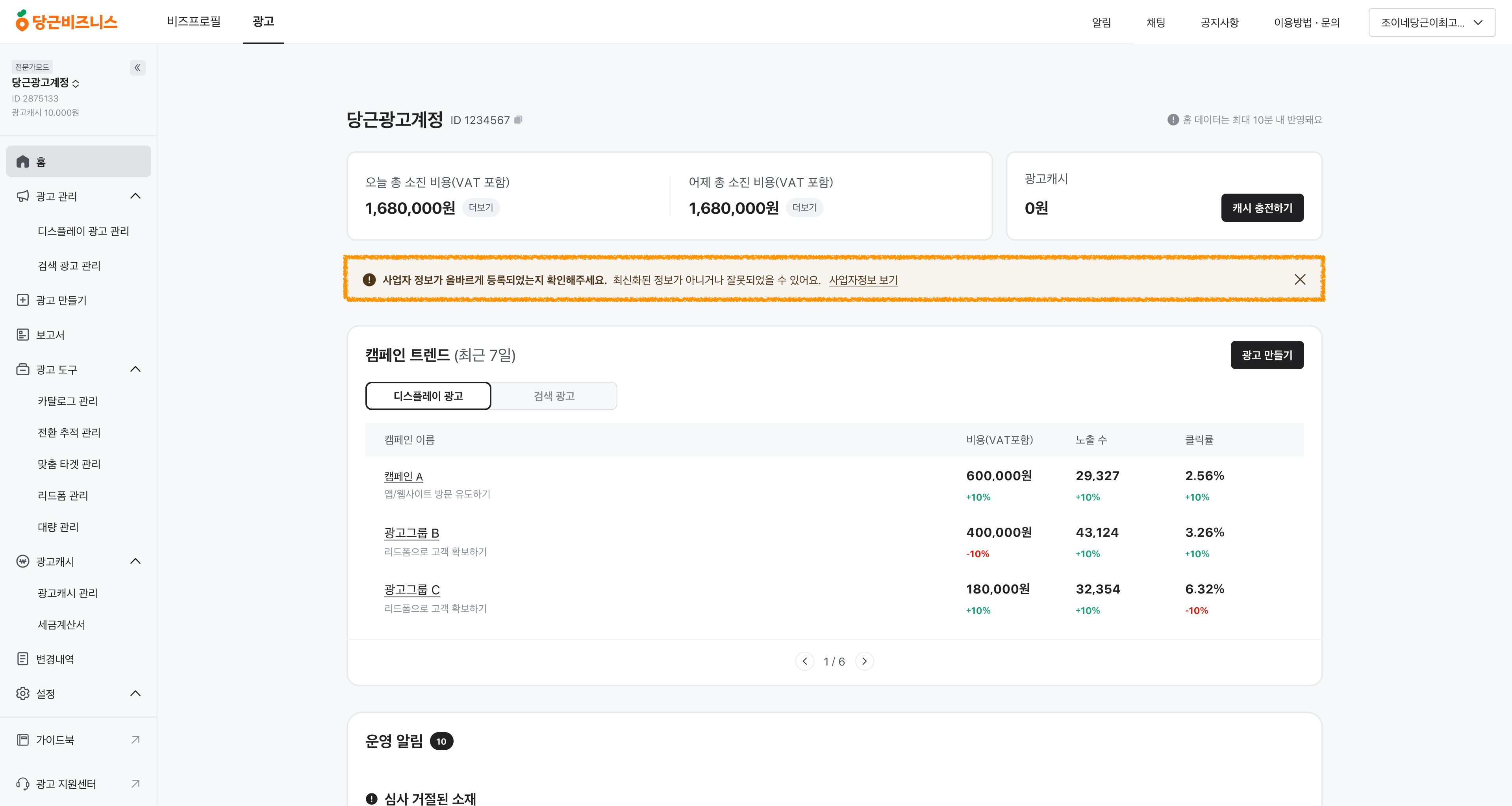Open the 보고서 report icon item
Image resolution: width=1512 pixels, height=806 pixels.
(x=23, y=335)
